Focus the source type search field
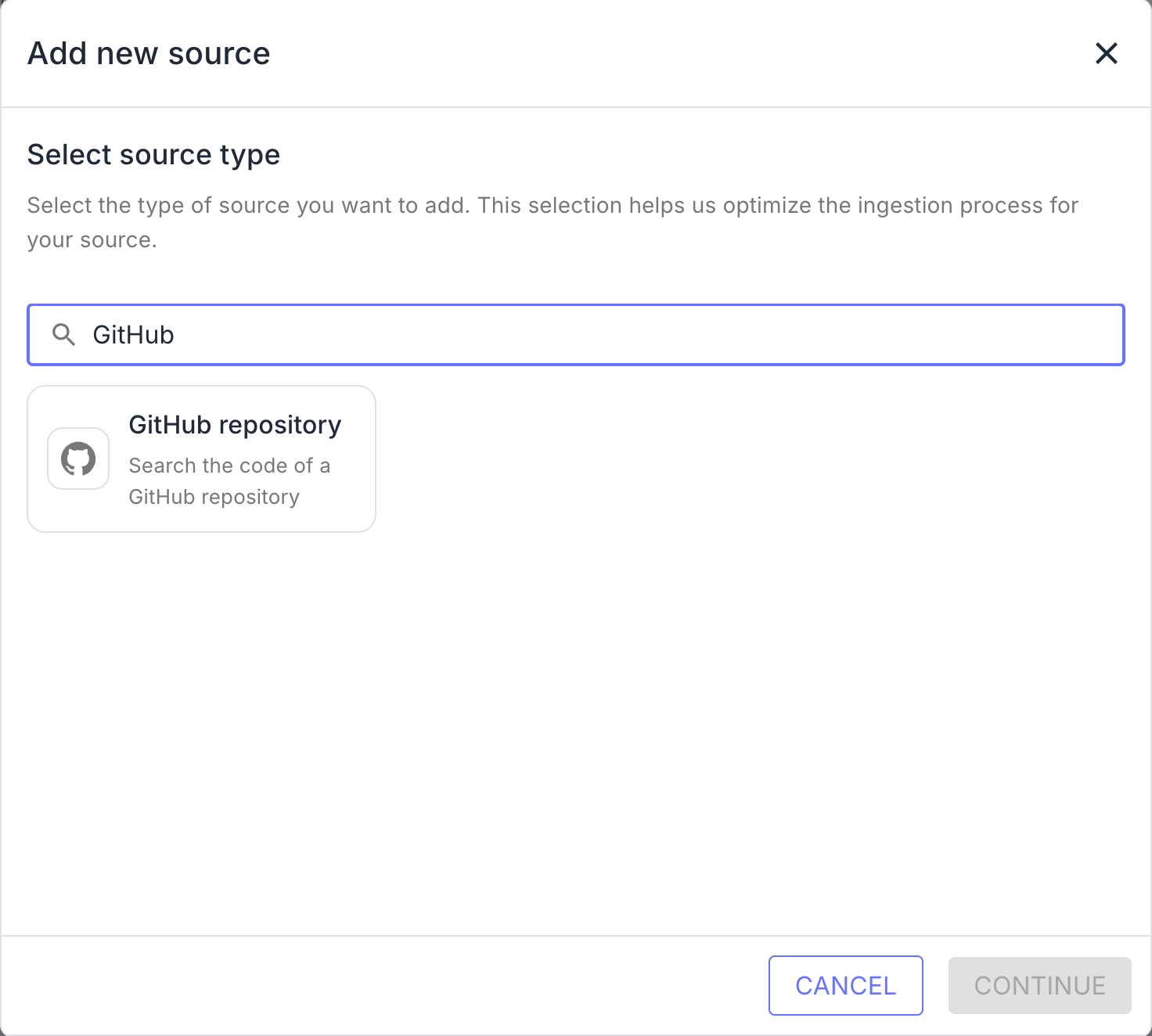The image size is (1152, 1036). [x=576, y=335]
